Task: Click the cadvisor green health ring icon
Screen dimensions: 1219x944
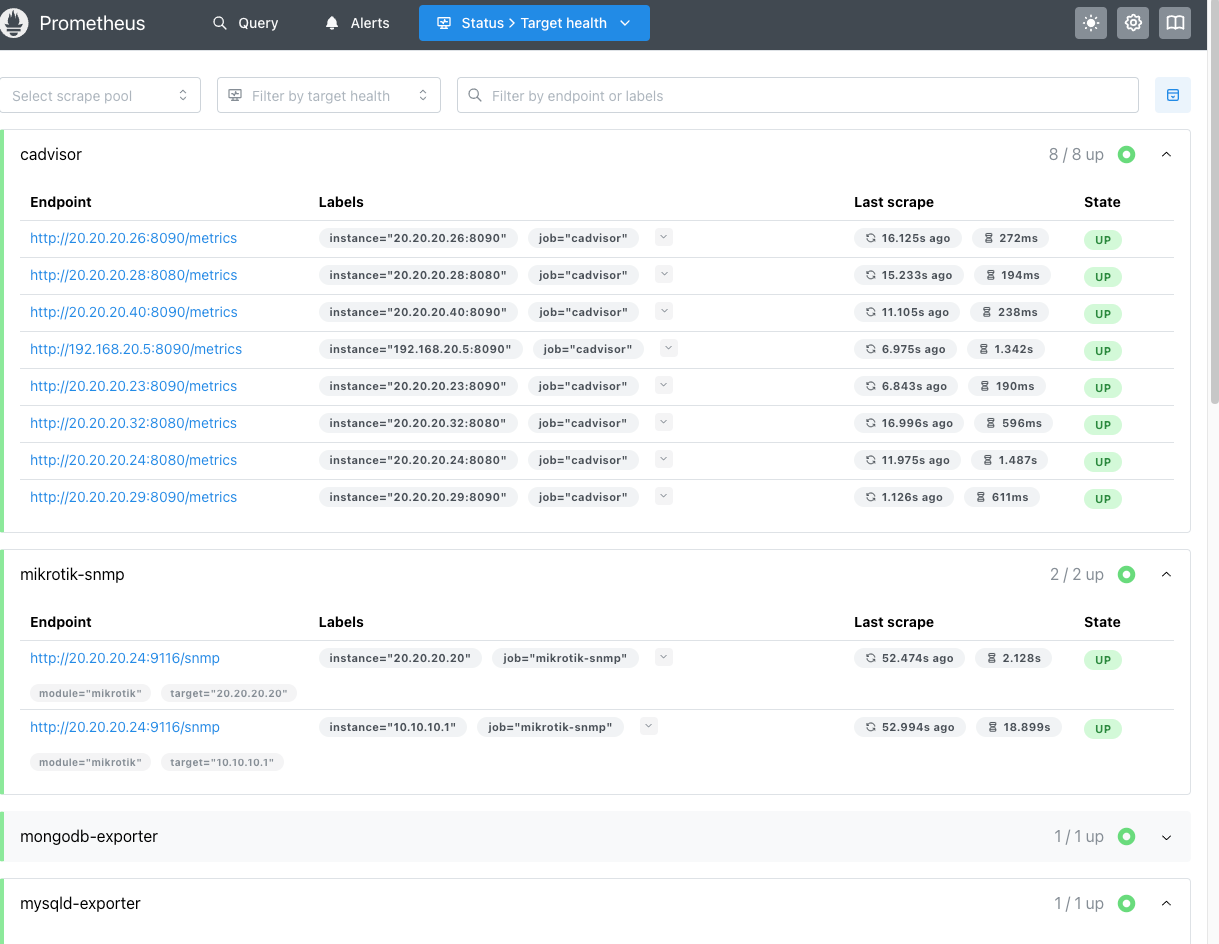Action: (x=1126, y=154)
